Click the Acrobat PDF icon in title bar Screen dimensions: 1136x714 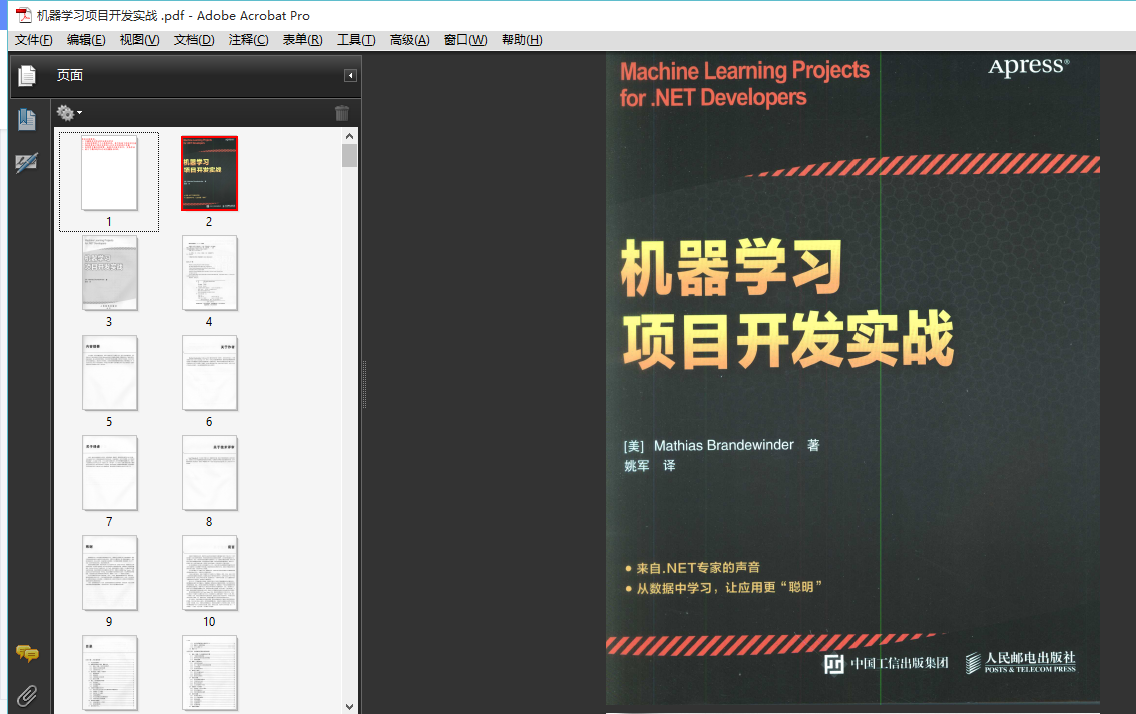pos(24,15)
